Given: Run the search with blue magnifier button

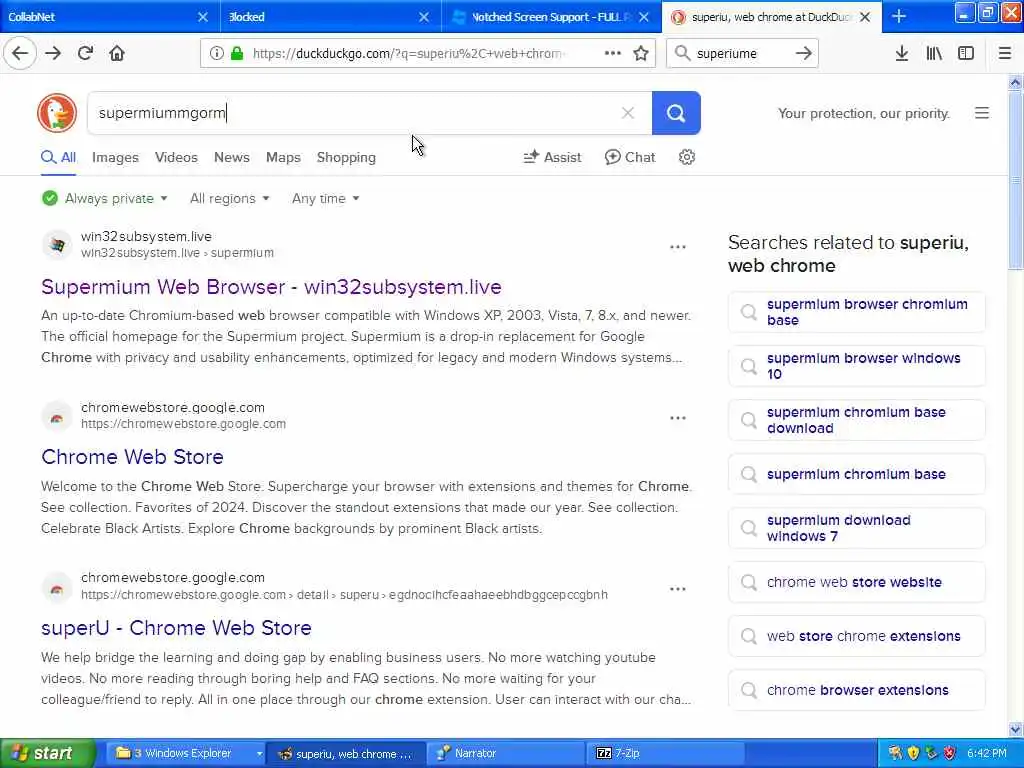Looking at the screenshot, I should (676, 113).
